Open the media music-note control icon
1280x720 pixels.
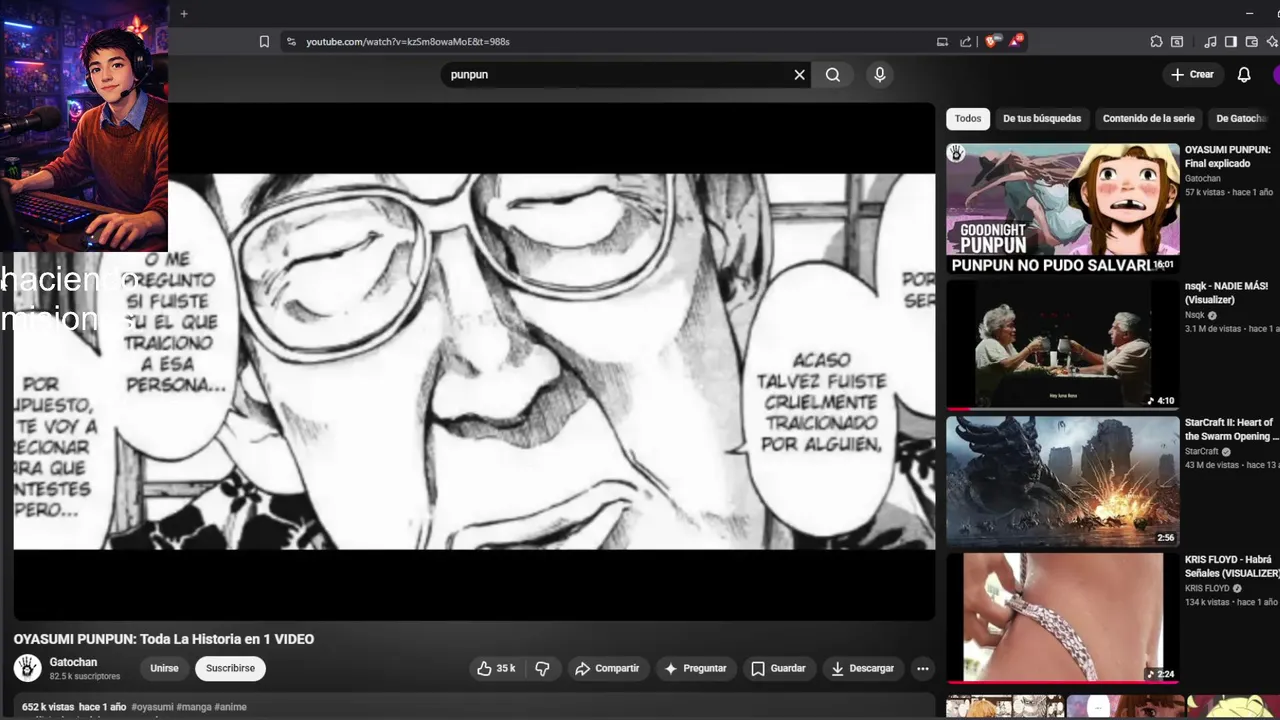(x=1211, y=42)
